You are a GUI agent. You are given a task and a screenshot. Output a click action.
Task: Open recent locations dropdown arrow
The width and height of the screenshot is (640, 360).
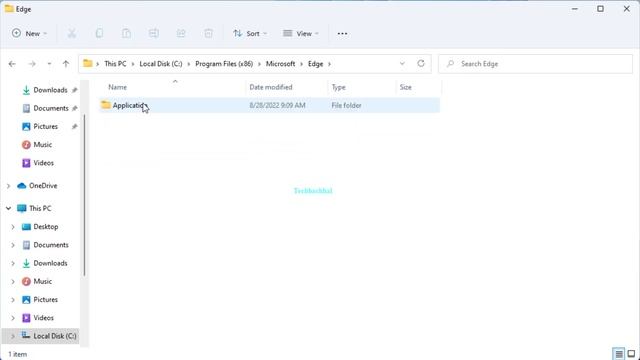pyautogui.click(x=49, y=64)
